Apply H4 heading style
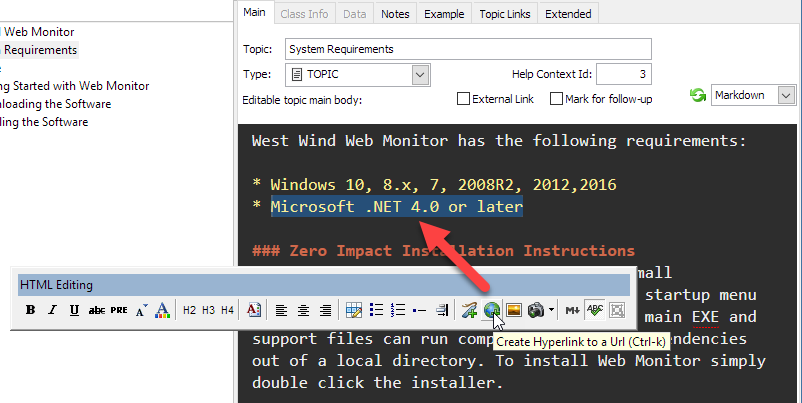The image size is (802, 403). point(227,310)
